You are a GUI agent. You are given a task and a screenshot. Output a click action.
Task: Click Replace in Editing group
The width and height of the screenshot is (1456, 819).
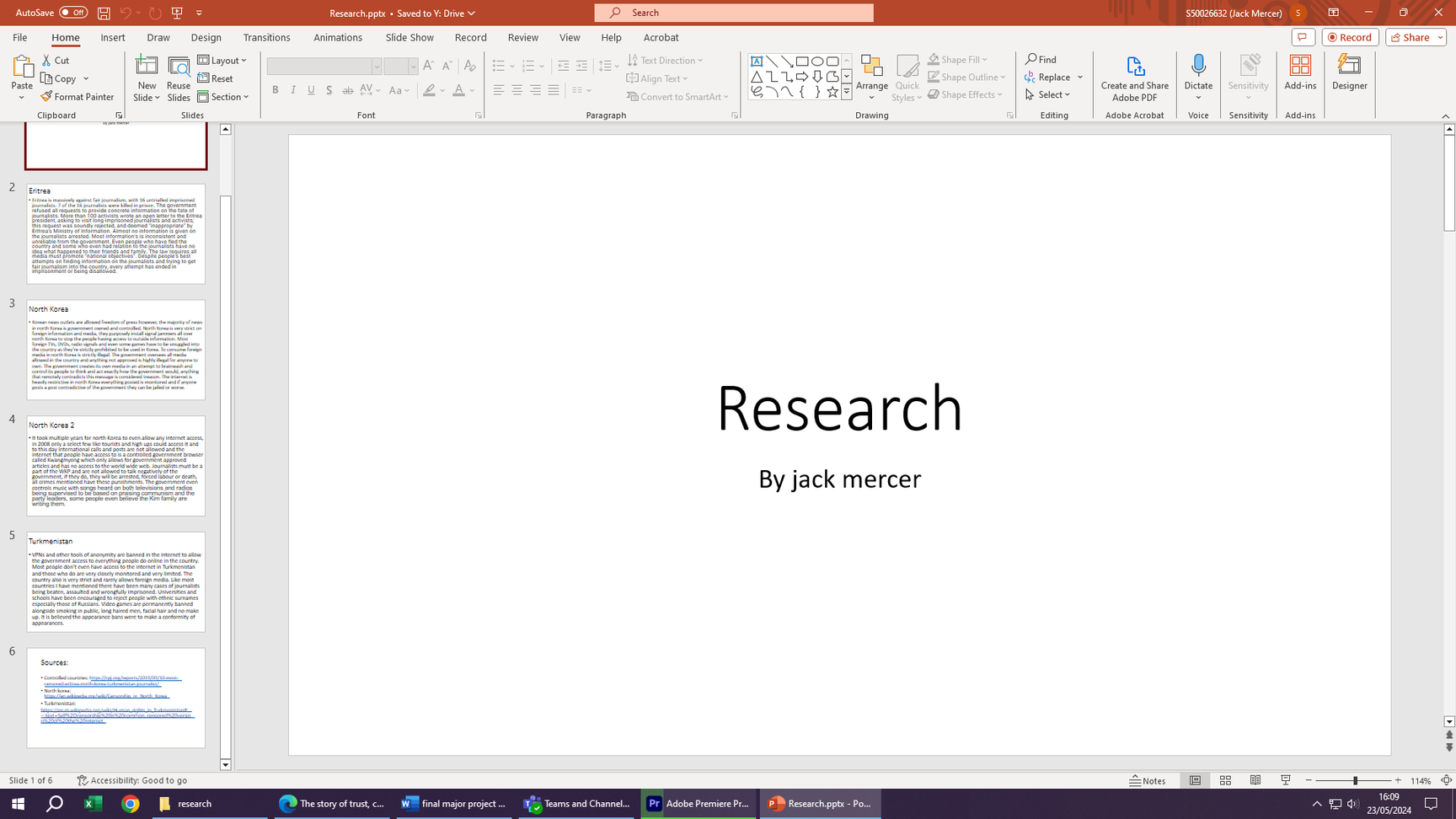tap(1048, 78)
